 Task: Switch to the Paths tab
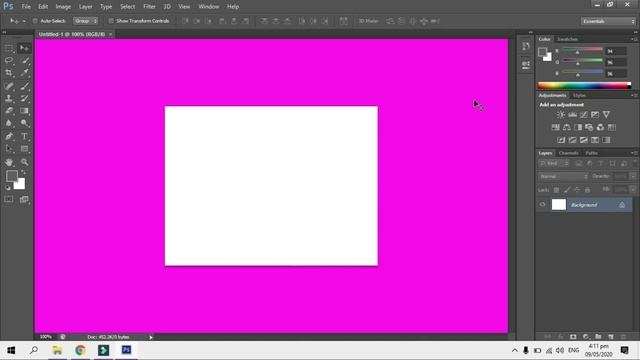coord(591,153)
